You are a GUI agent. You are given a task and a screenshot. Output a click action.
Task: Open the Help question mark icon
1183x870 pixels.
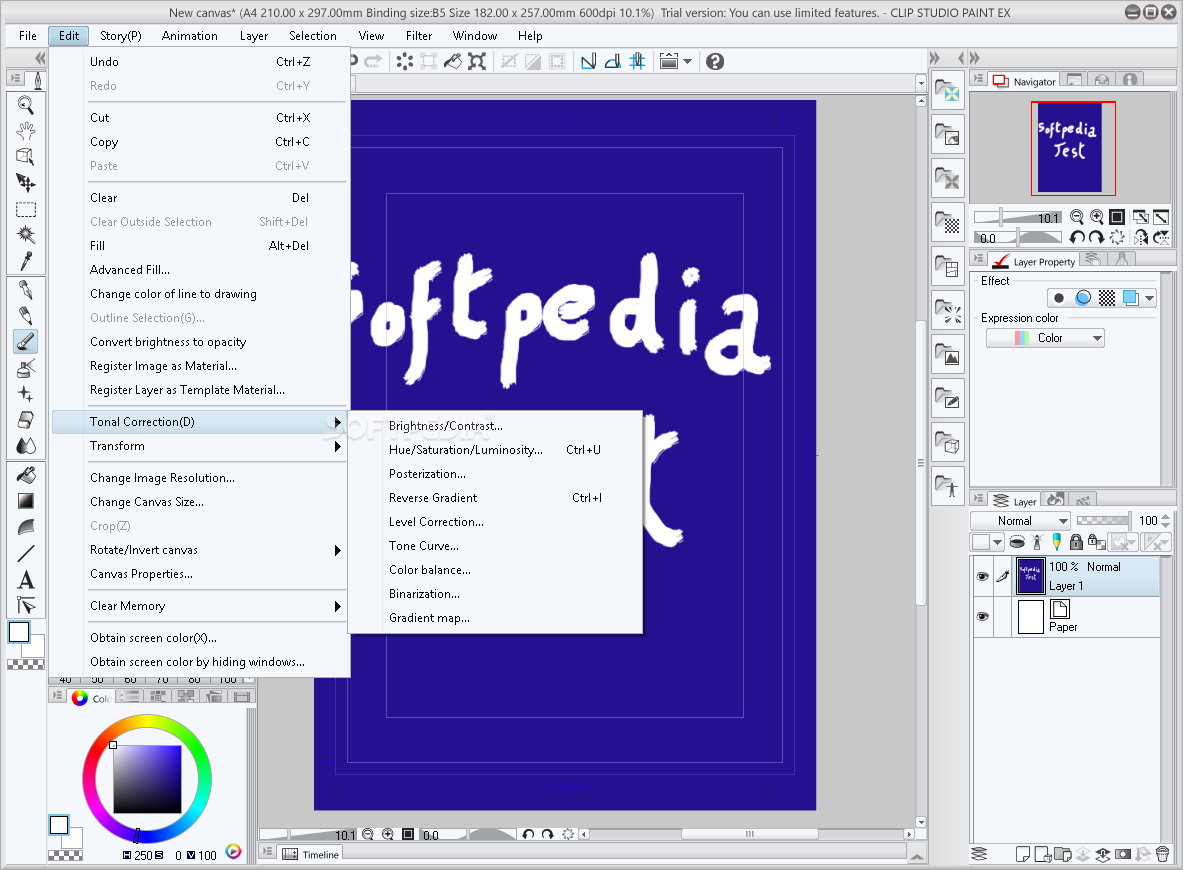(x=714, y=61)
